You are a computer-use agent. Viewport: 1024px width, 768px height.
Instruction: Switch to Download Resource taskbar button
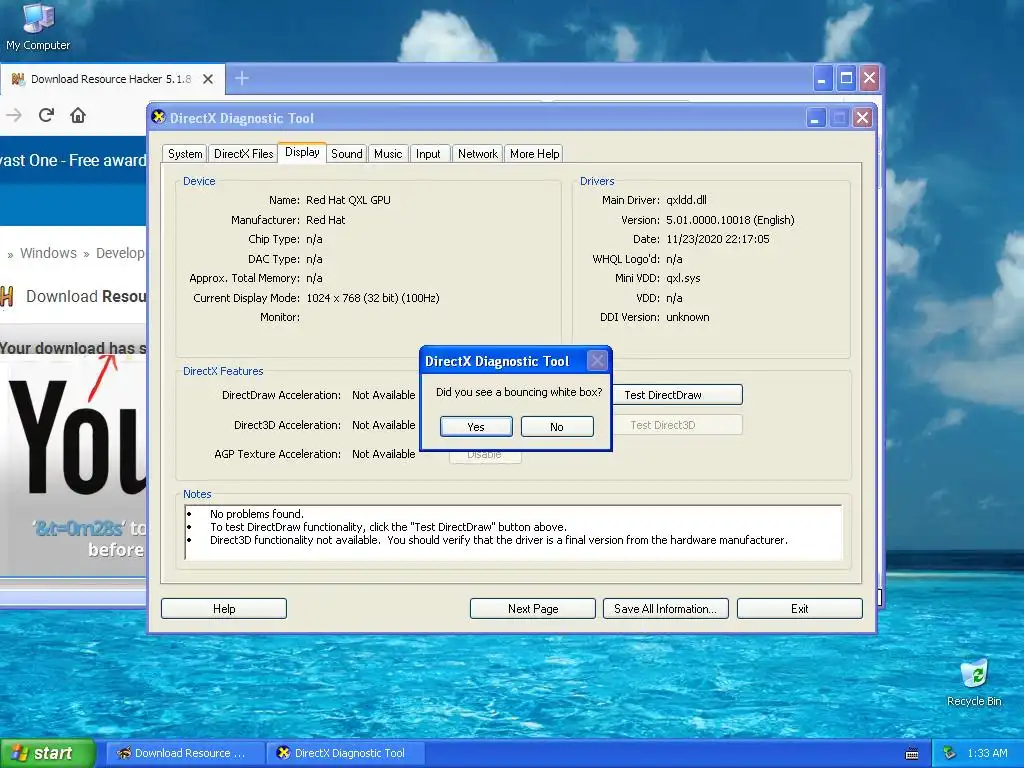point(185,753)
